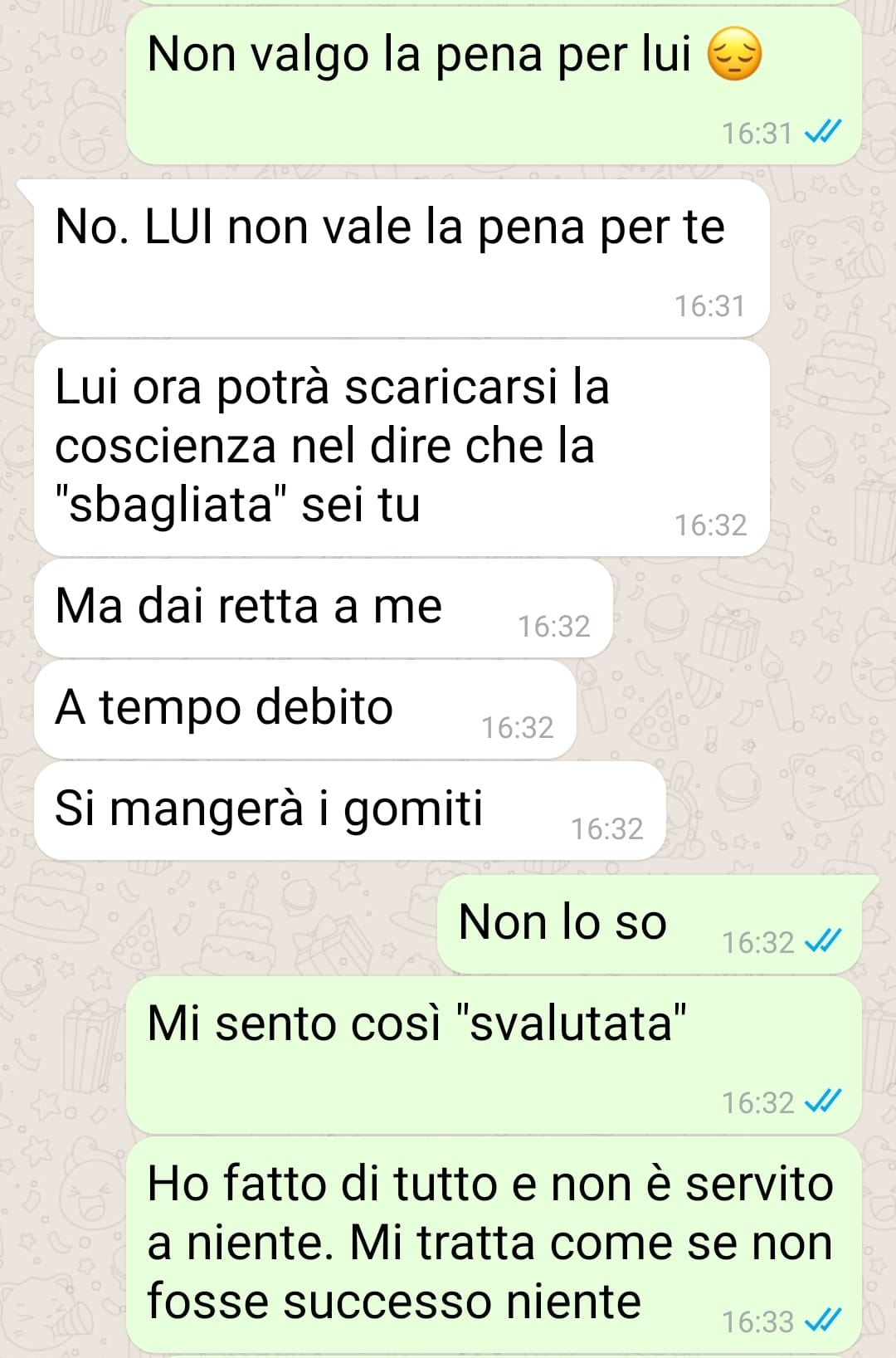Tap the 'A tempo debito' message bubble
The image size is (896, 1358).
pyautogui.click(x=304, y=710)
